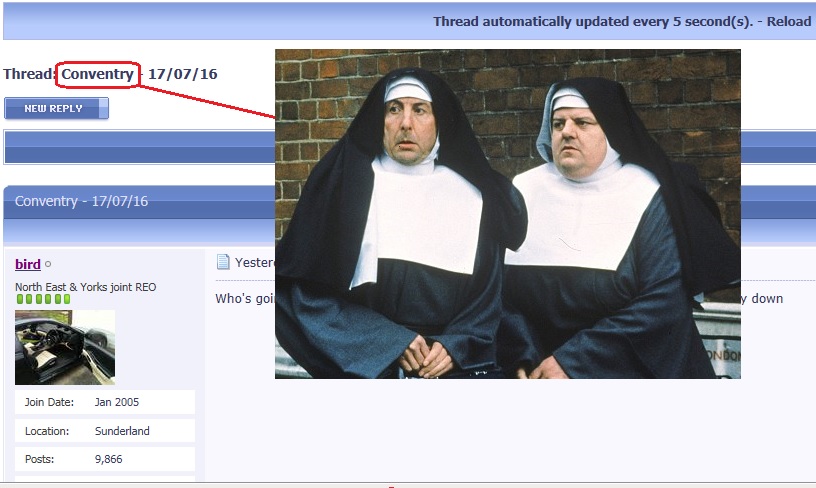Click the date 17/07/16 in thread title
The width and height of the screenshot is (816, 488).
pos(182,74)
